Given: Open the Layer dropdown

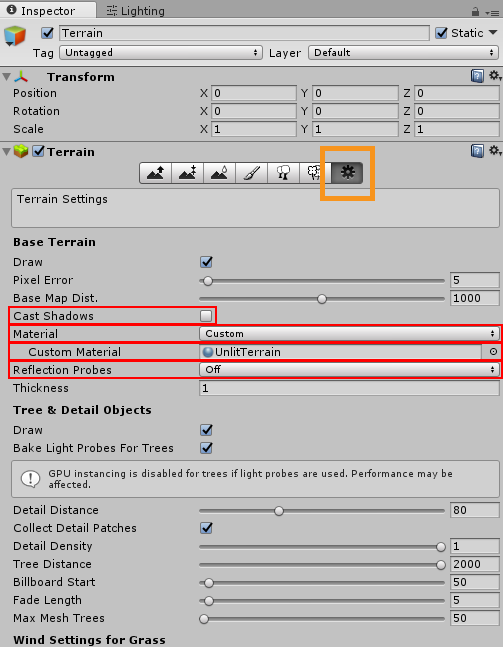Looking at the screenshot, I should click(x=404, y=53).
